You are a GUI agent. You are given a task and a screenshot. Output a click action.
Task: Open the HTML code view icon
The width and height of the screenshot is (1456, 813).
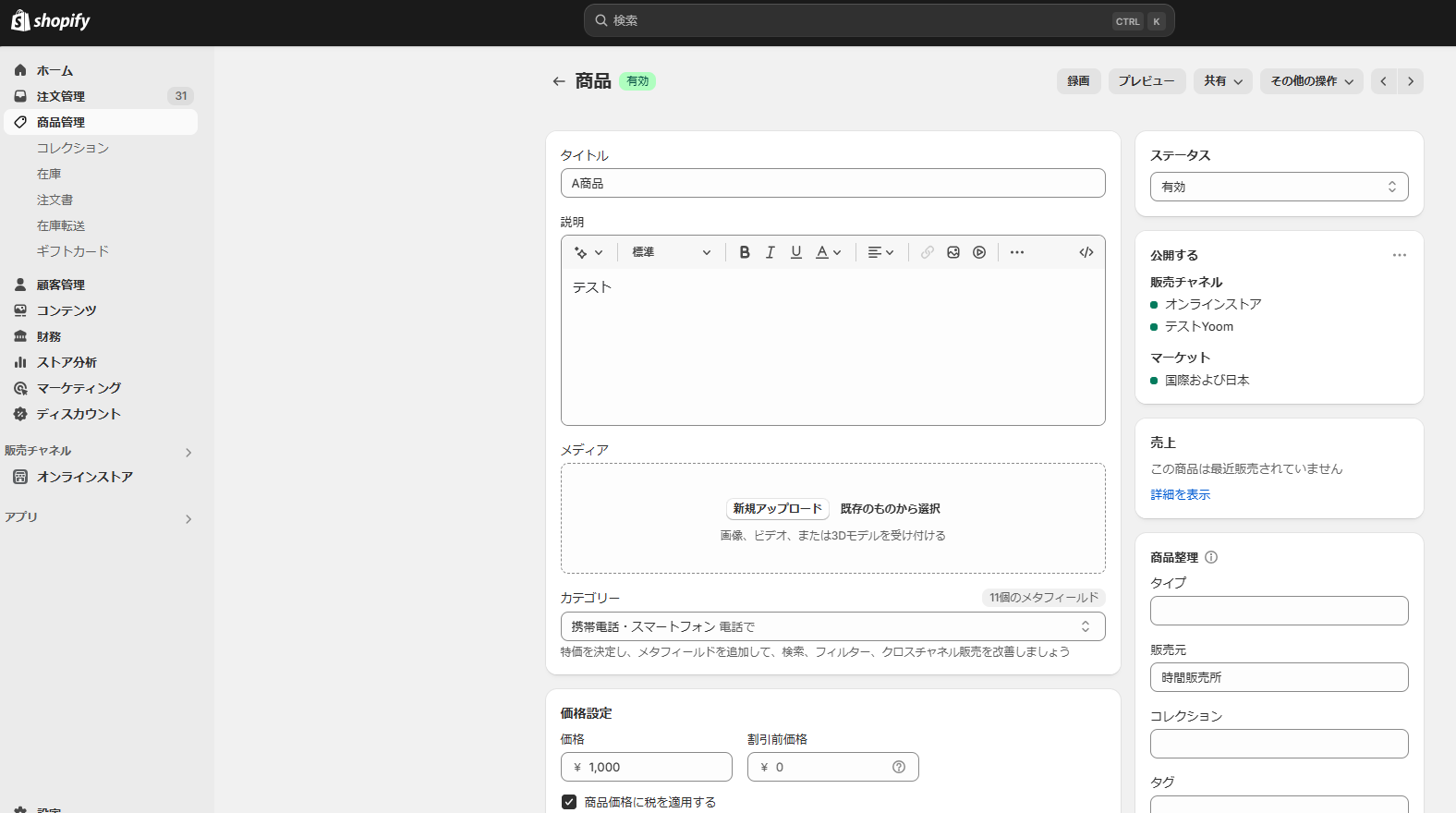point(1086,252)
